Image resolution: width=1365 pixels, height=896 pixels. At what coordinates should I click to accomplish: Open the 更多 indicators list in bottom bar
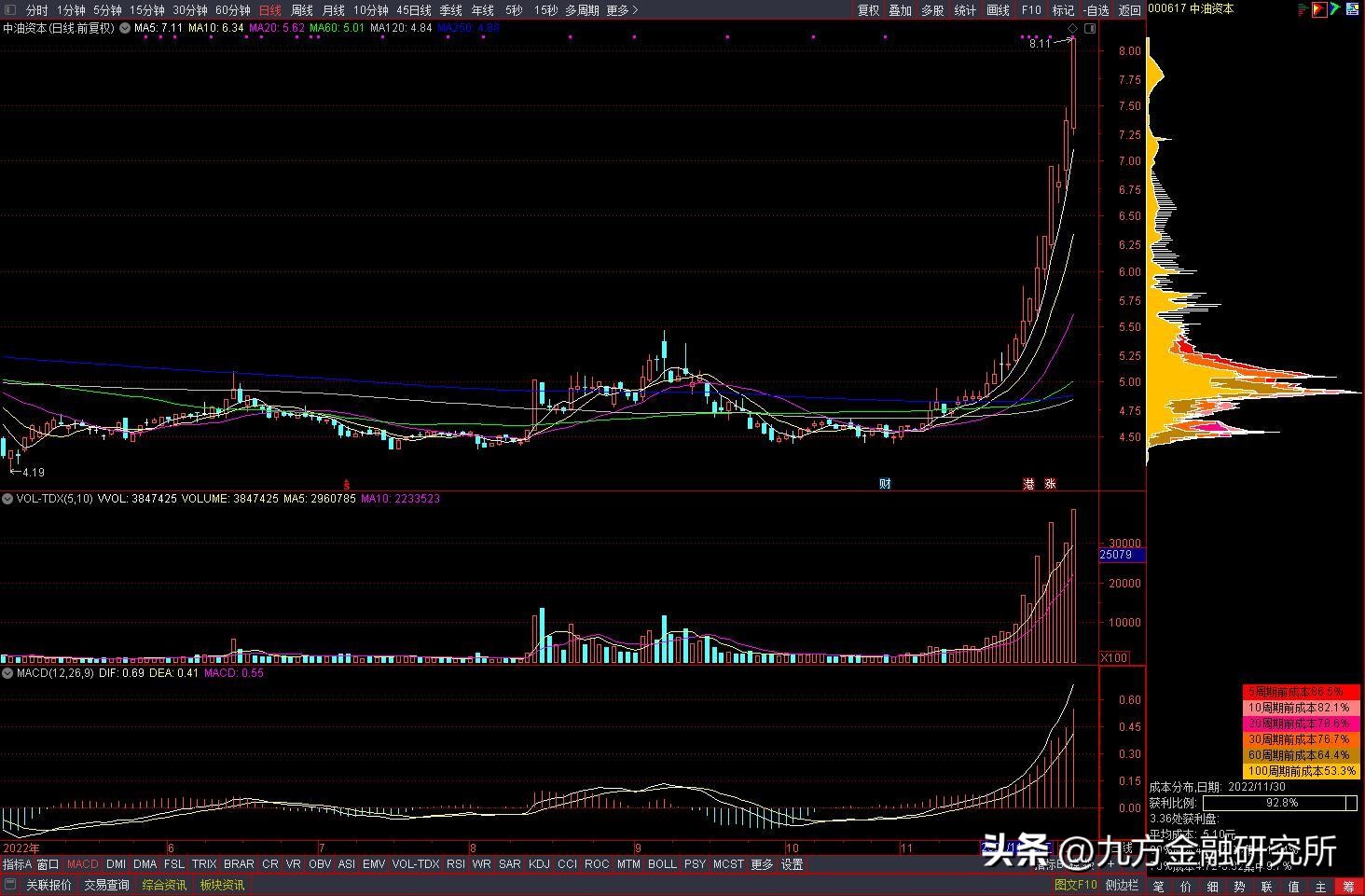click(762, 864)
